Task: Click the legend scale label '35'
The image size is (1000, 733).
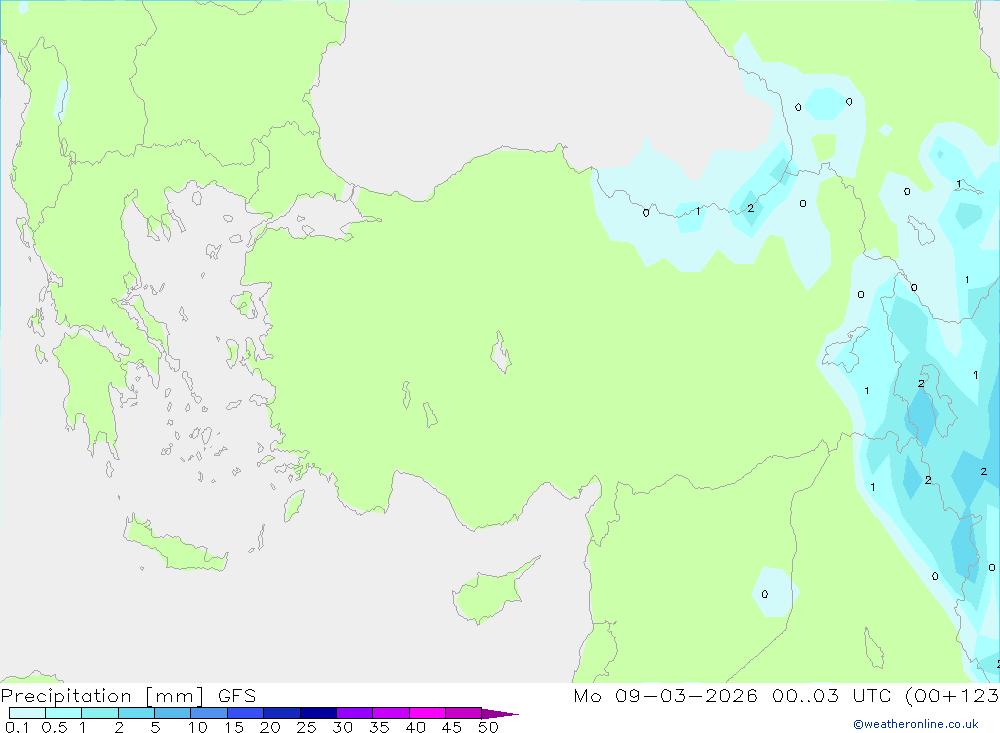Action: [x=379, y=727]
